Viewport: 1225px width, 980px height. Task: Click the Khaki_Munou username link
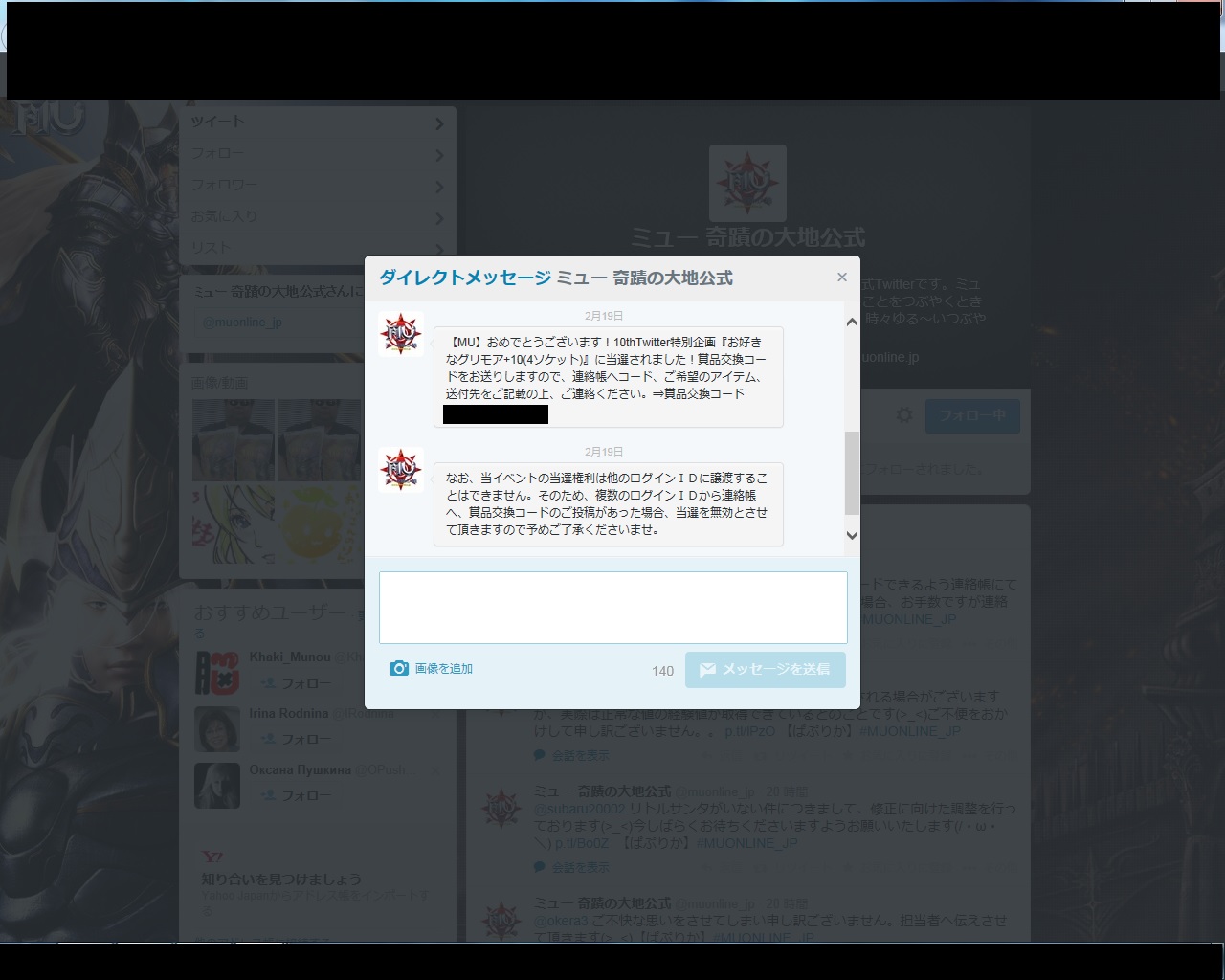(290, 657)
